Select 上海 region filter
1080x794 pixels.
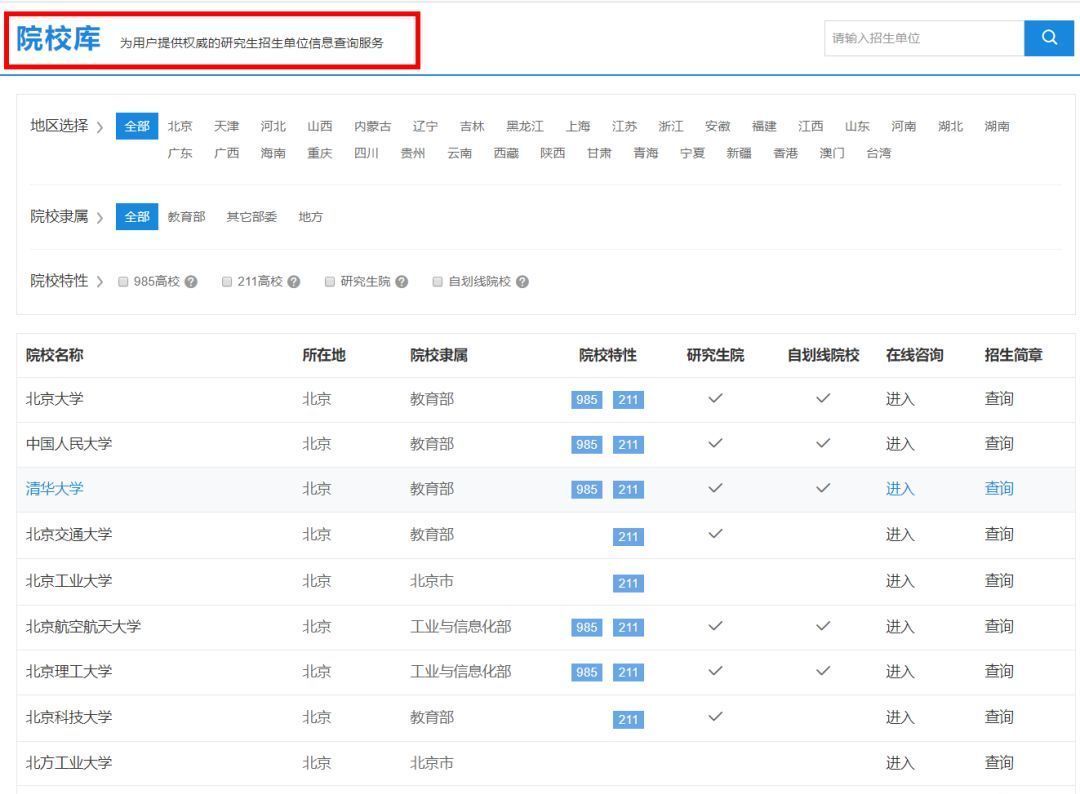point(576,126)
